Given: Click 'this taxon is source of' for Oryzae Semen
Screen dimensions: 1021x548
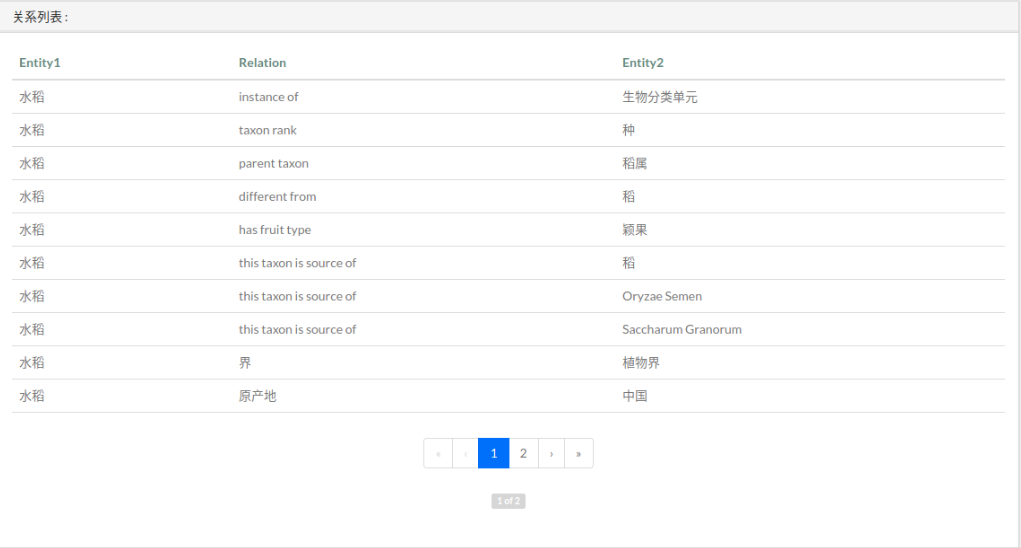Looking at the screenshot, I should [x=298, y=296].
